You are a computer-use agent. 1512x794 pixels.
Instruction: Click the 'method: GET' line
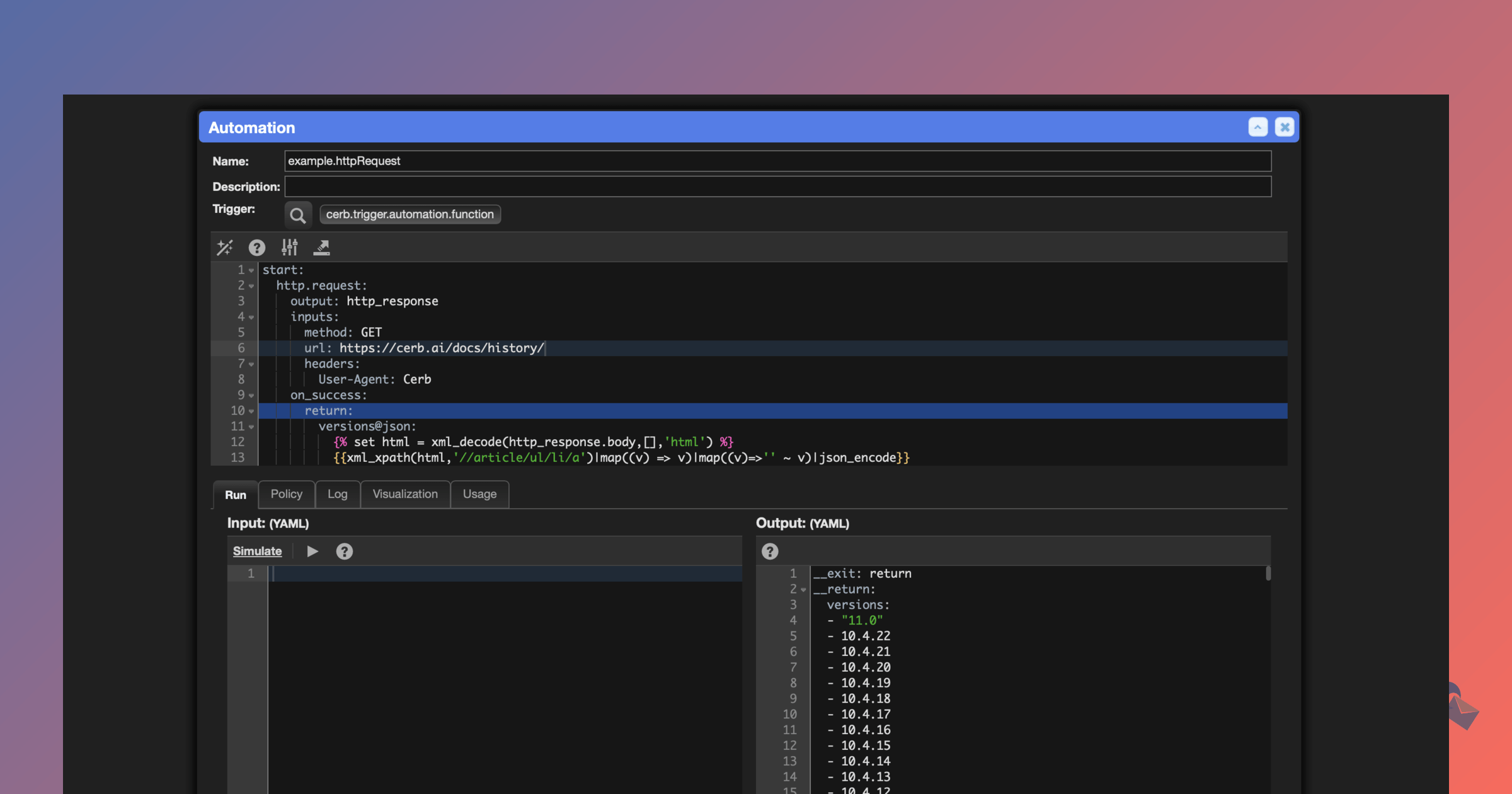point(343,333)
